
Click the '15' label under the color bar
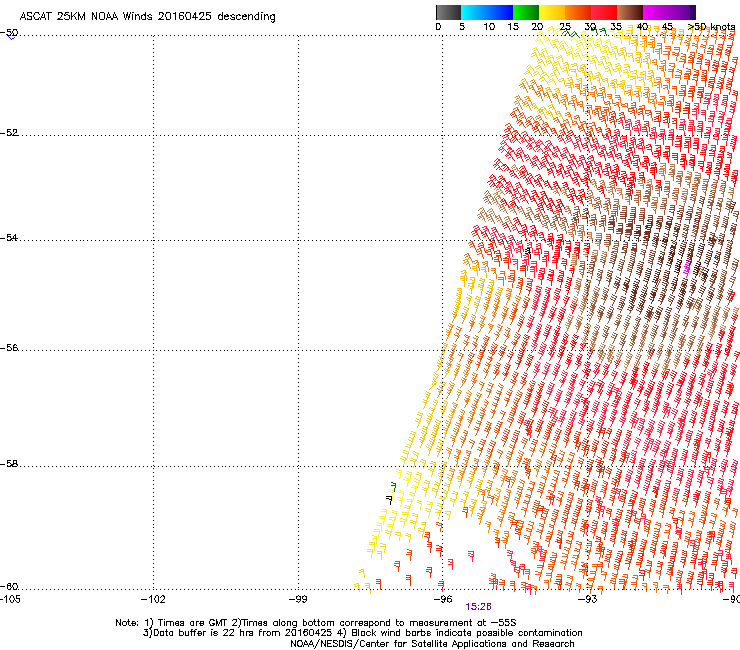tap(513, 27)
